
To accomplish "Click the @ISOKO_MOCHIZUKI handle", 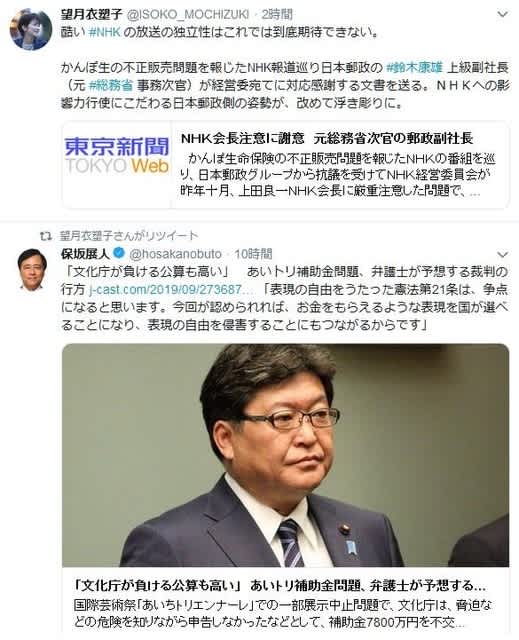I will 189,15.
